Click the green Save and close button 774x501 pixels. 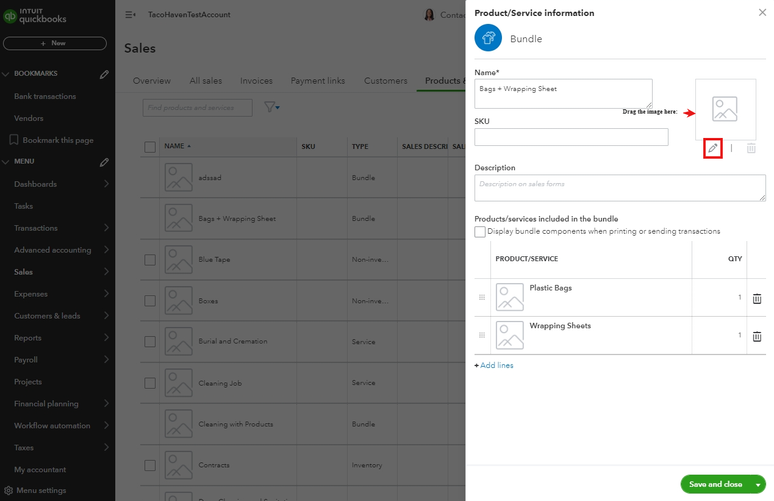(x=715, y=484)
